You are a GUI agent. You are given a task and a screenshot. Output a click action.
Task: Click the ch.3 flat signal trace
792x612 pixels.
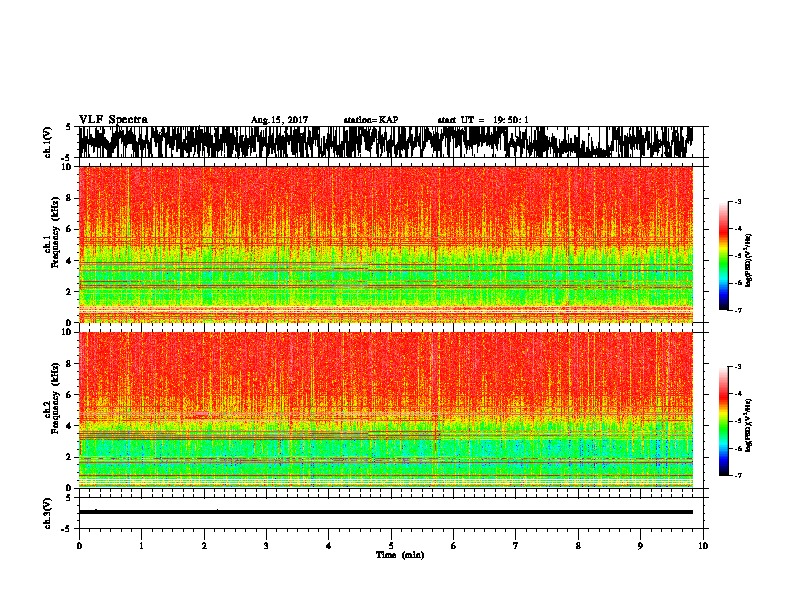(386, 512)
